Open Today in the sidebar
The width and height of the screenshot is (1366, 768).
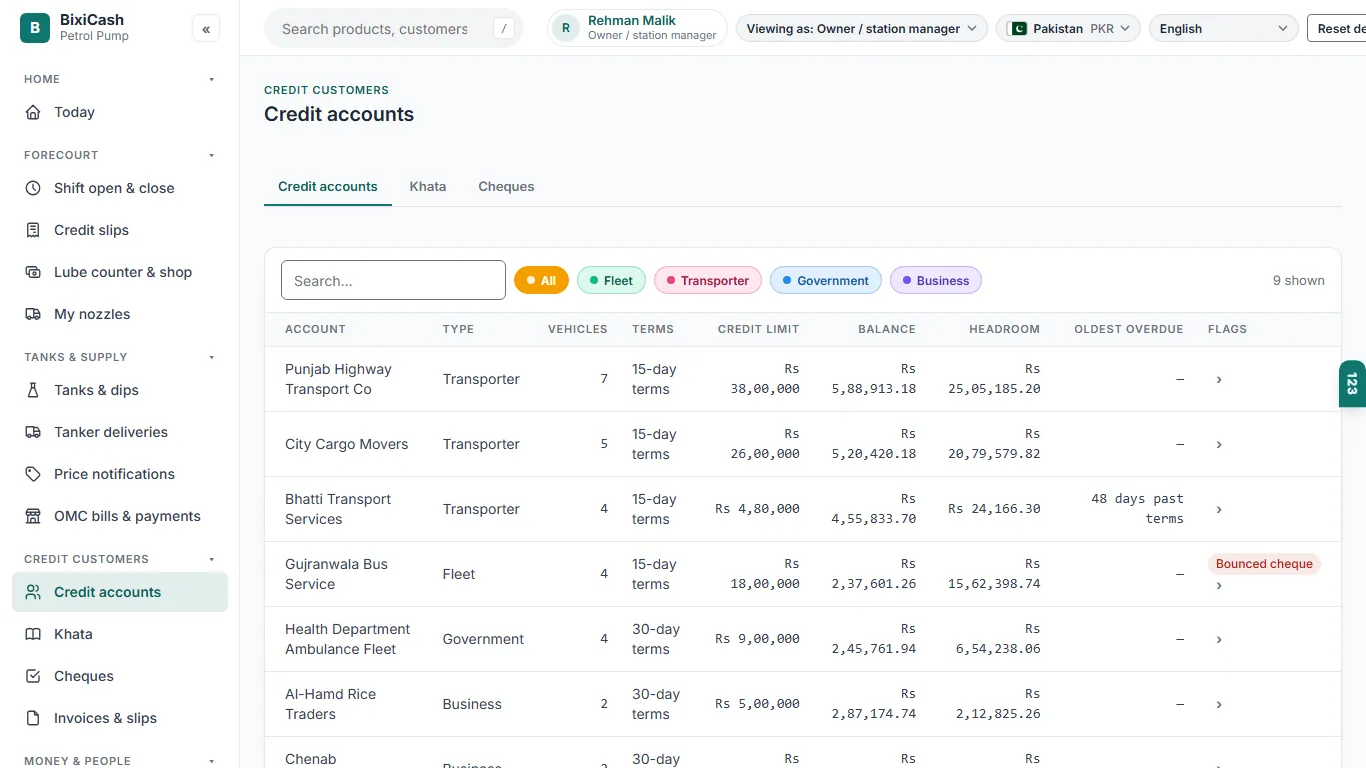tap(120, 112)
